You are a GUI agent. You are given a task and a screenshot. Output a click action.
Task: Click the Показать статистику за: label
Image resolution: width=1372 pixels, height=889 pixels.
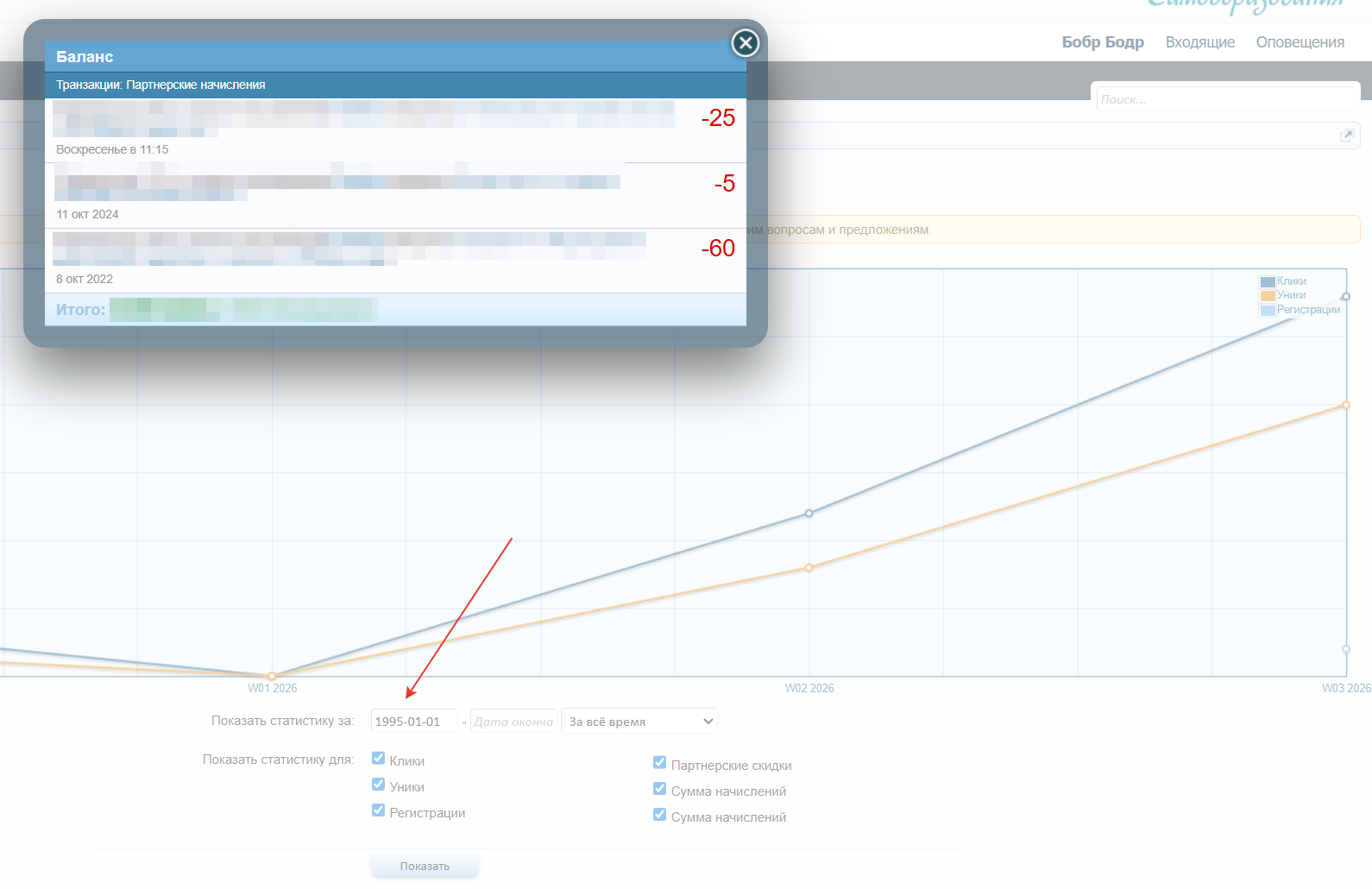[283, 721]
